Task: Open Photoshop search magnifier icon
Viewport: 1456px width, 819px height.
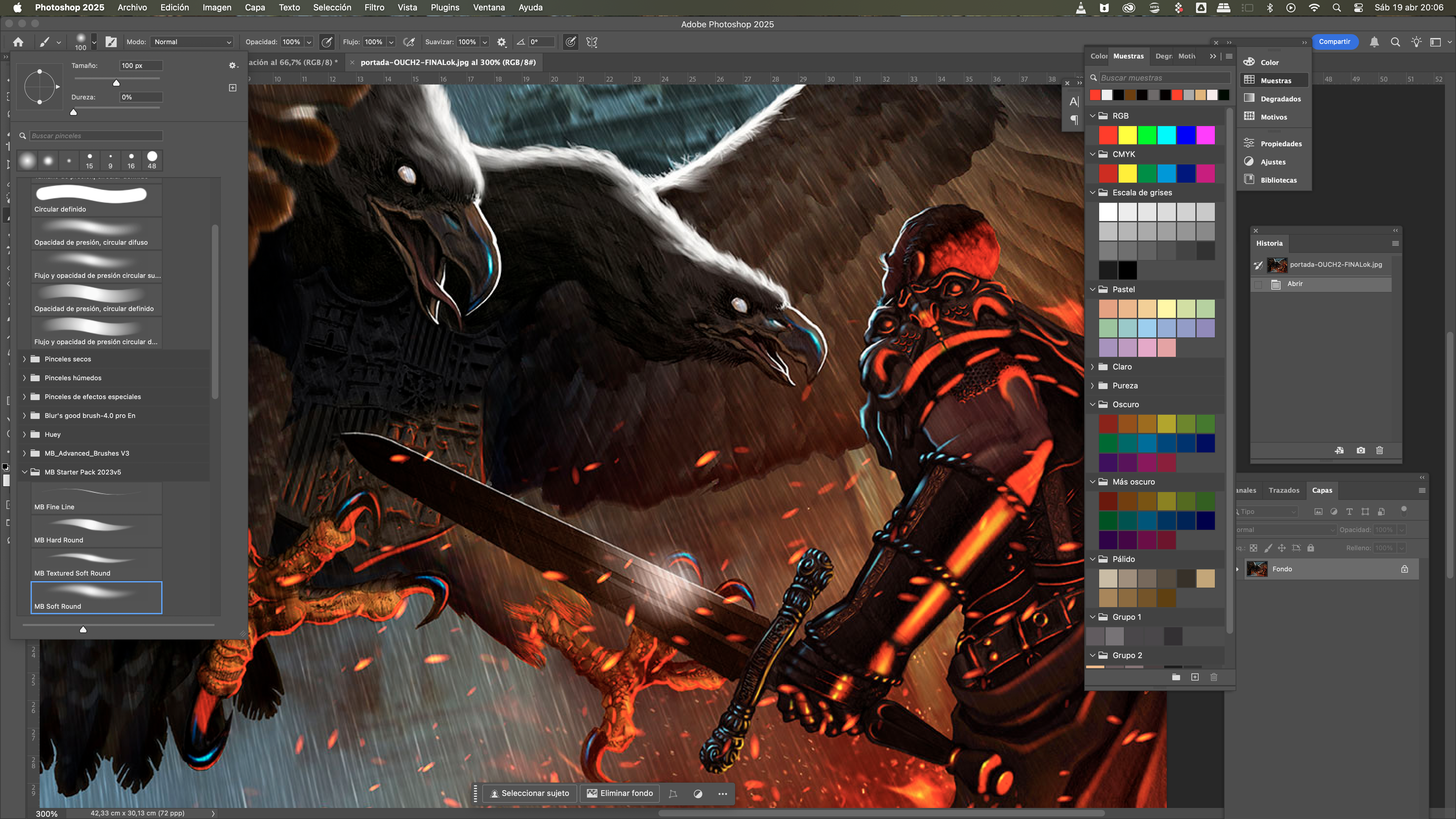Action: click(1395, 42)
